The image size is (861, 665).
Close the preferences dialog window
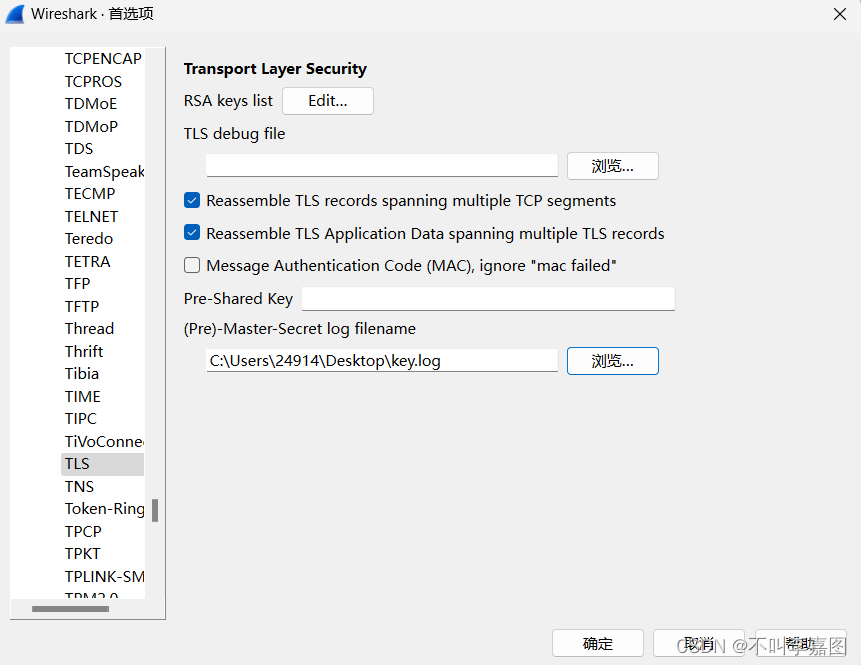point(838,14)
